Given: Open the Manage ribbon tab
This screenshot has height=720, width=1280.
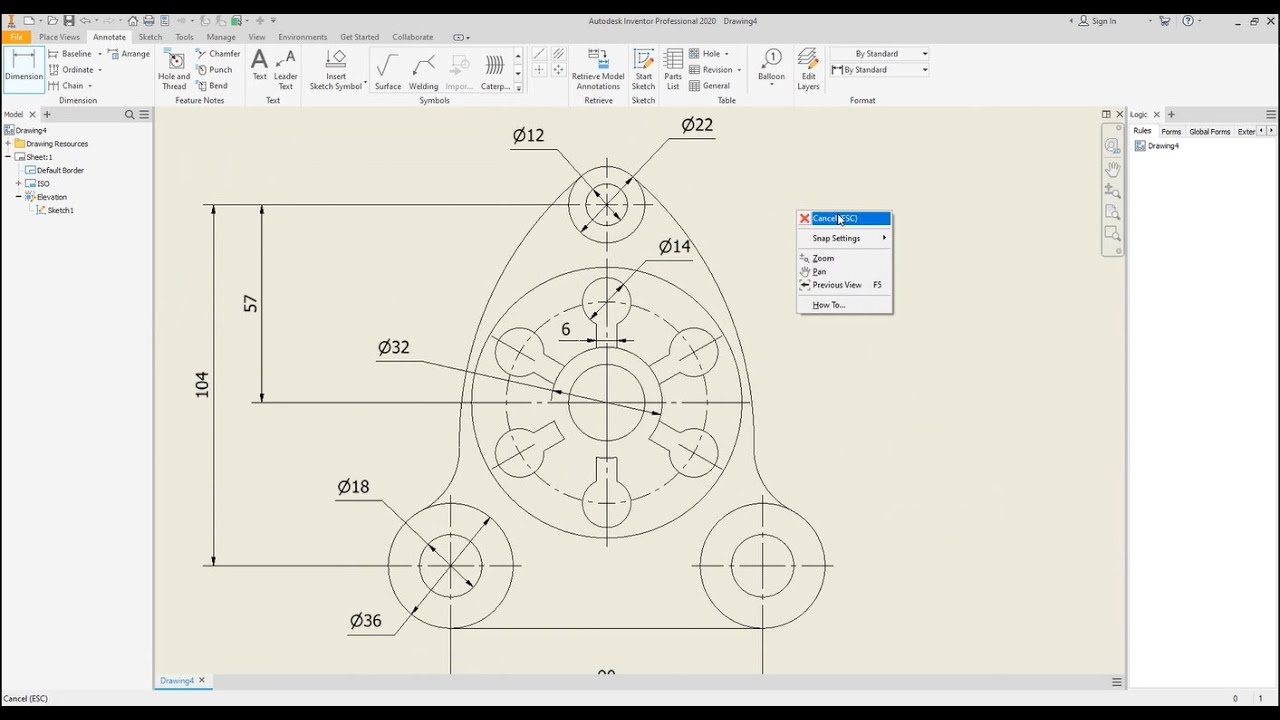Looking at the screenshot, I should click(x=221, y=37).
